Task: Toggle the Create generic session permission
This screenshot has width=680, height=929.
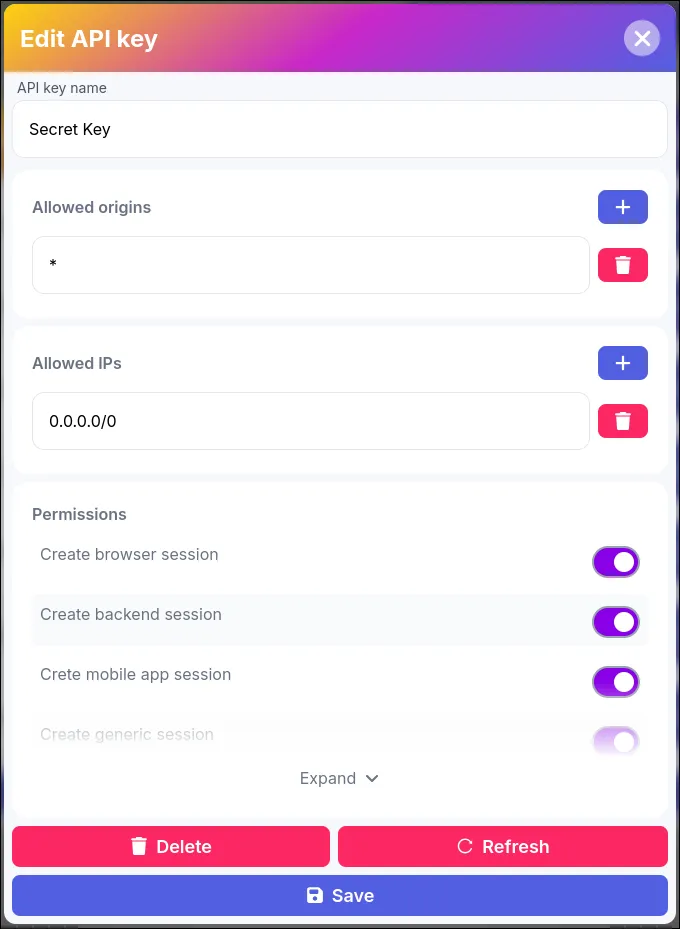Action: pos(615,738)
